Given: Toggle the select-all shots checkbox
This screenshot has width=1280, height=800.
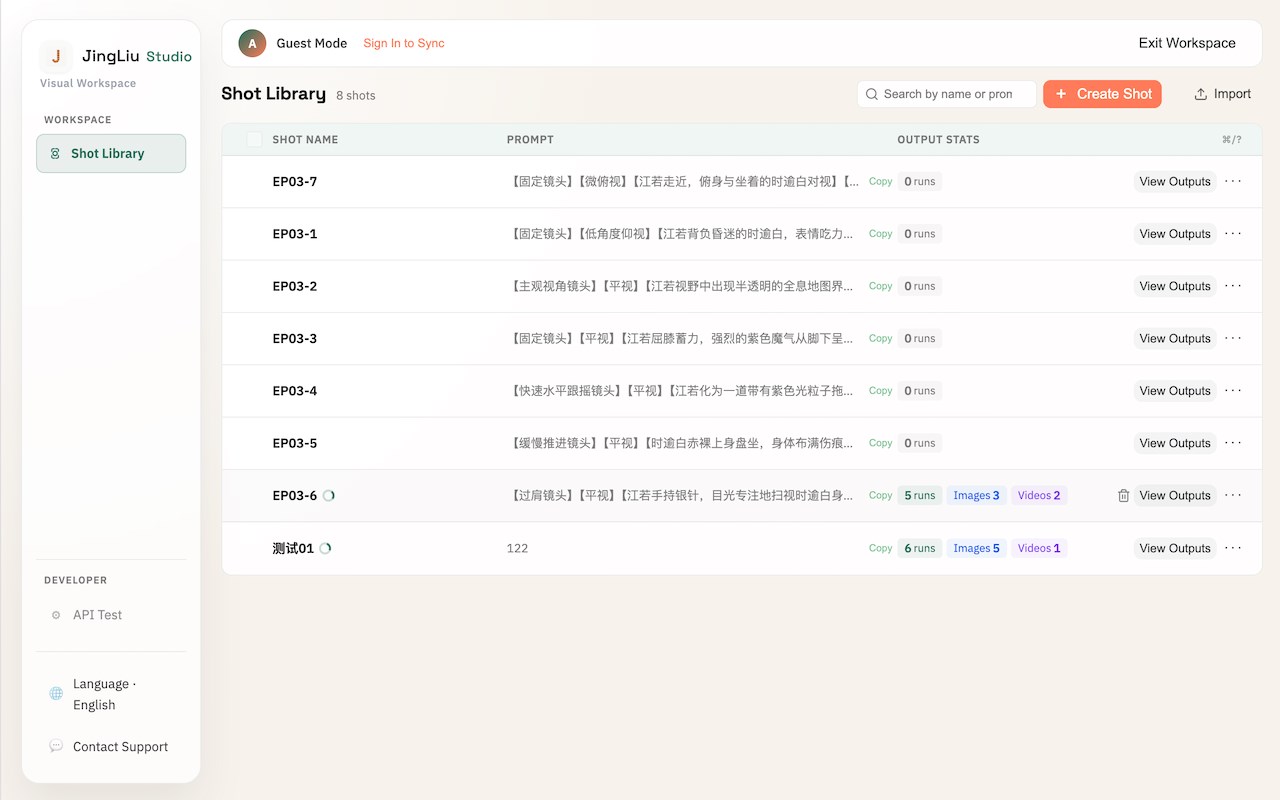Looking at the screenshot, I should pyautogui.click(x=254, y=139).
